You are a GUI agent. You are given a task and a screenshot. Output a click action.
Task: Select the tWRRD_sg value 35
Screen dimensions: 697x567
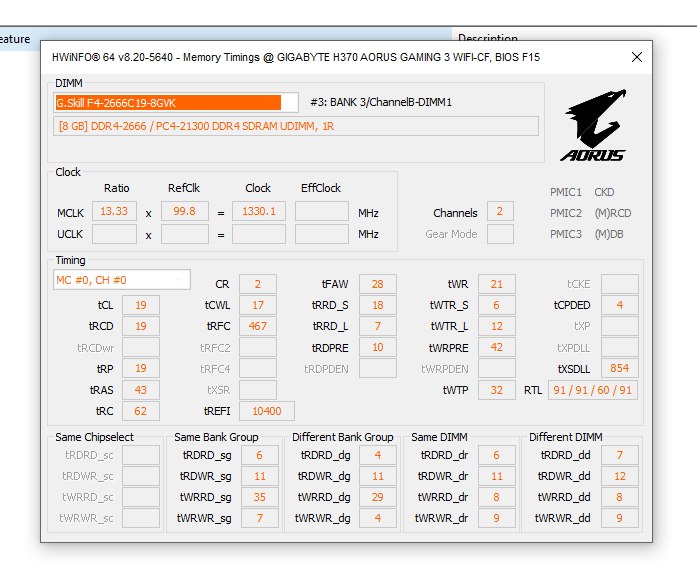[x=260, y=497]
